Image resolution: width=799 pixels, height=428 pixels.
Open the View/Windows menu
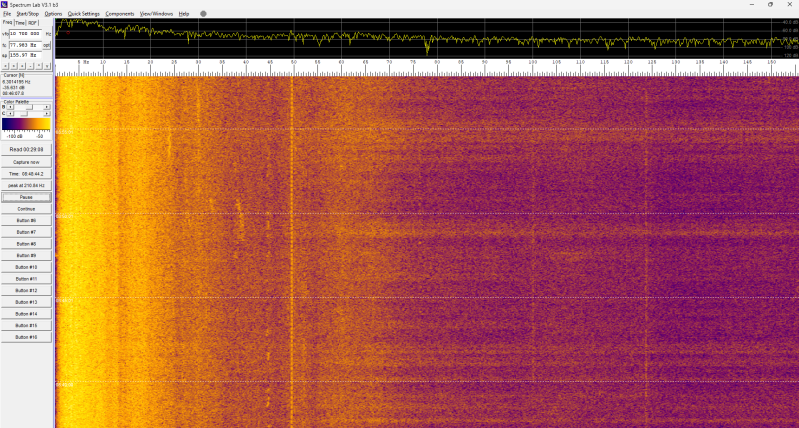point(156,14)
